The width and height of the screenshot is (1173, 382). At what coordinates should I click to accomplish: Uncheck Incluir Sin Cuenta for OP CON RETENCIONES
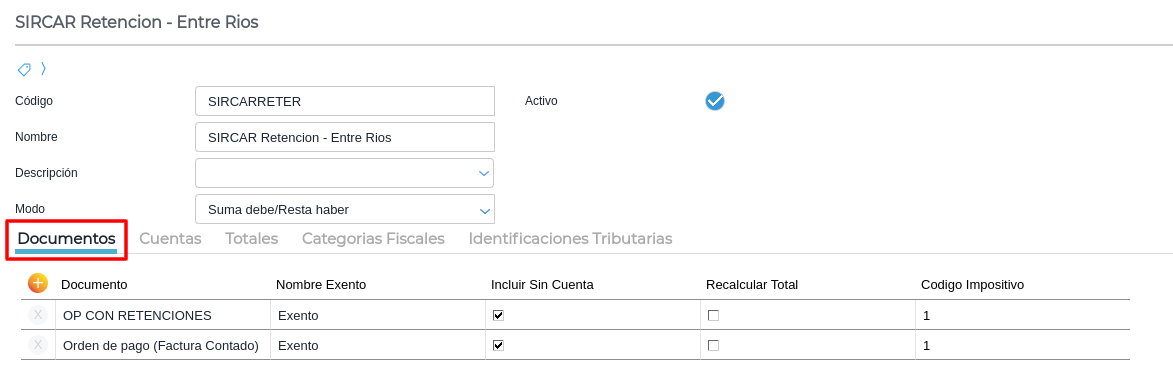(x=498, y=315)
